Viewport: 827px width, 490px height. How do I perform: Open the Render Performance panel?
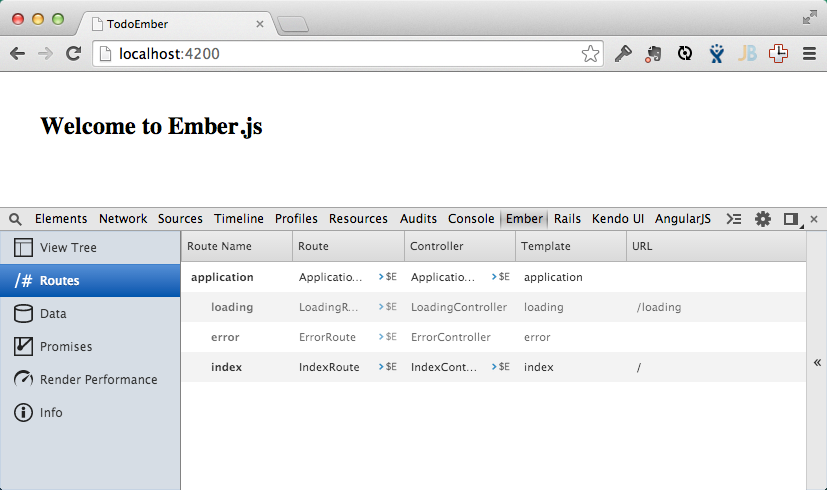90,379
